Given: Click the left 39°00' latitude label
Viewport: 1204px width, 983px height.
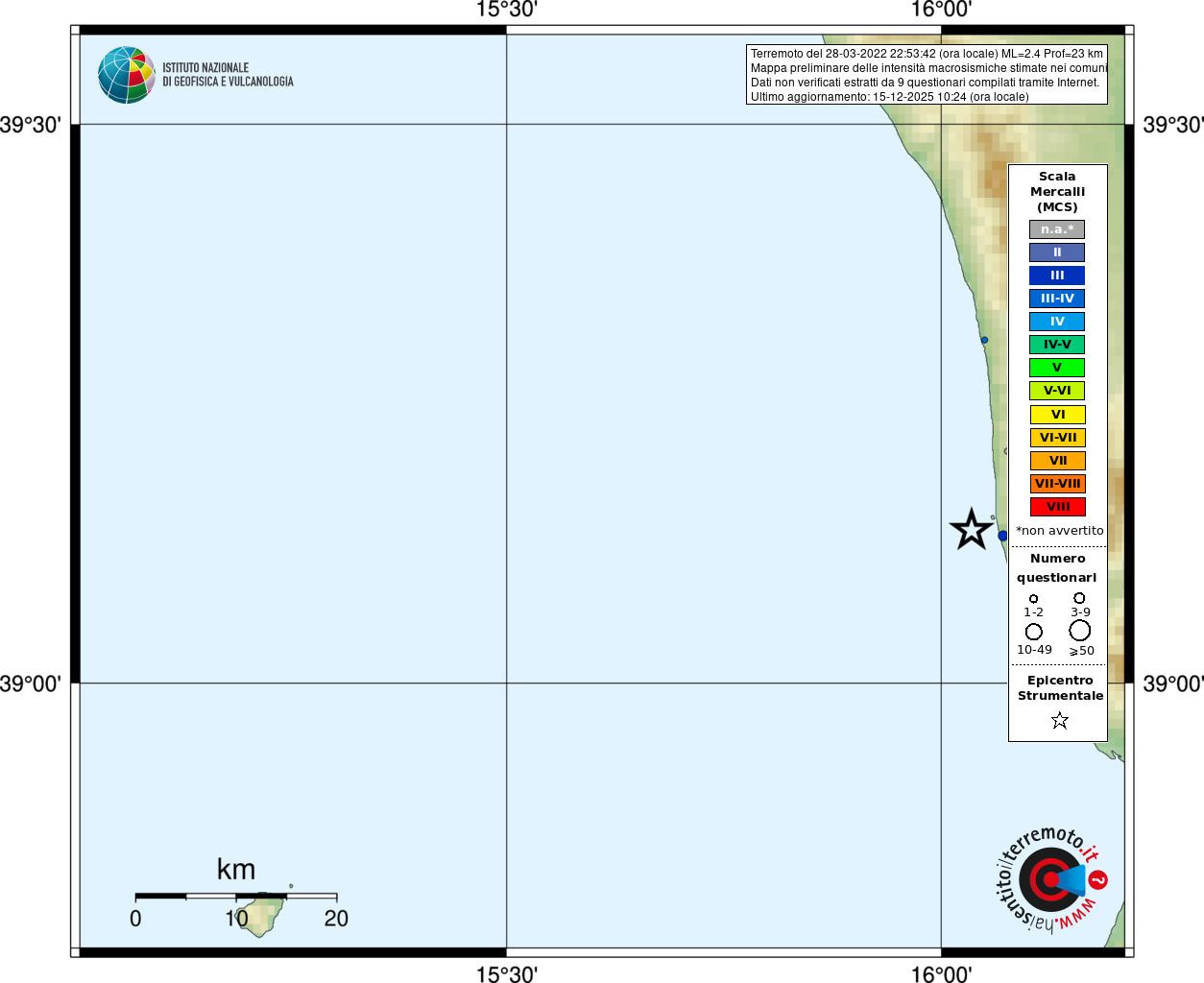Looking at the screenshot, I should click(x=31, y=683).
